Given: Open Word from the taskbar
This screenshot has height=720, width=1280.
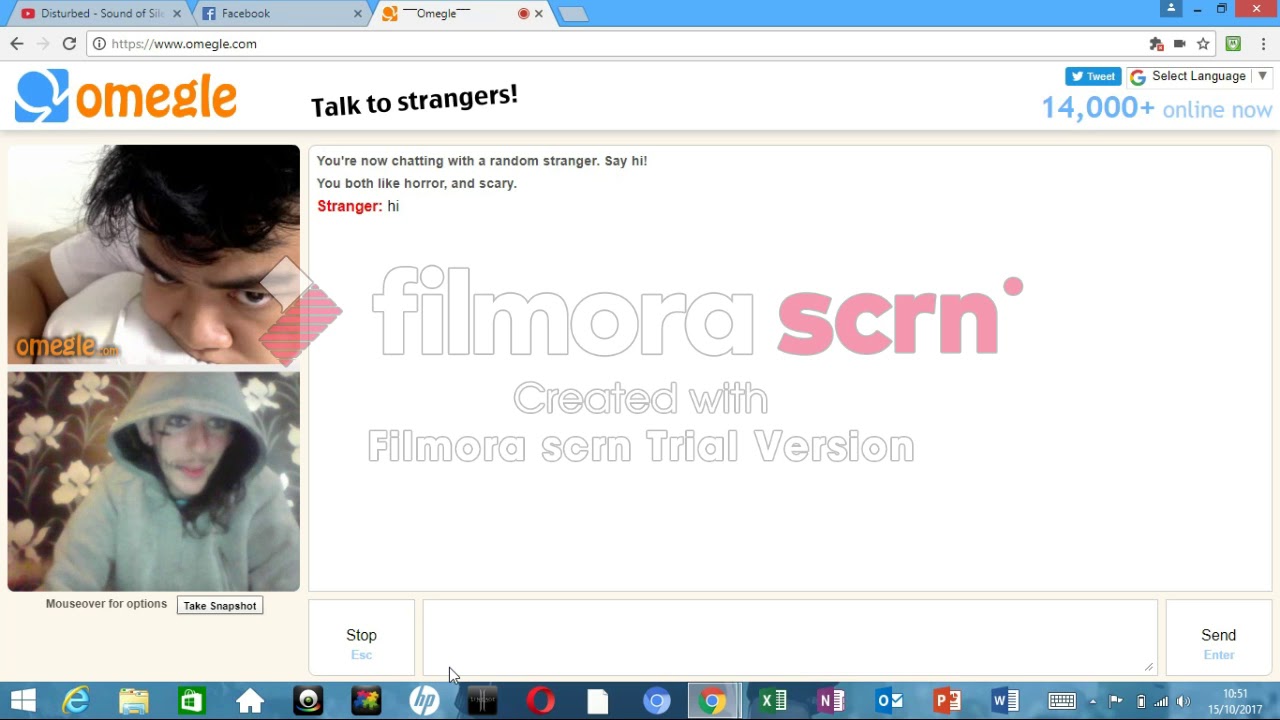Looking at the screenshot, I should click(x=1004, y=701).
